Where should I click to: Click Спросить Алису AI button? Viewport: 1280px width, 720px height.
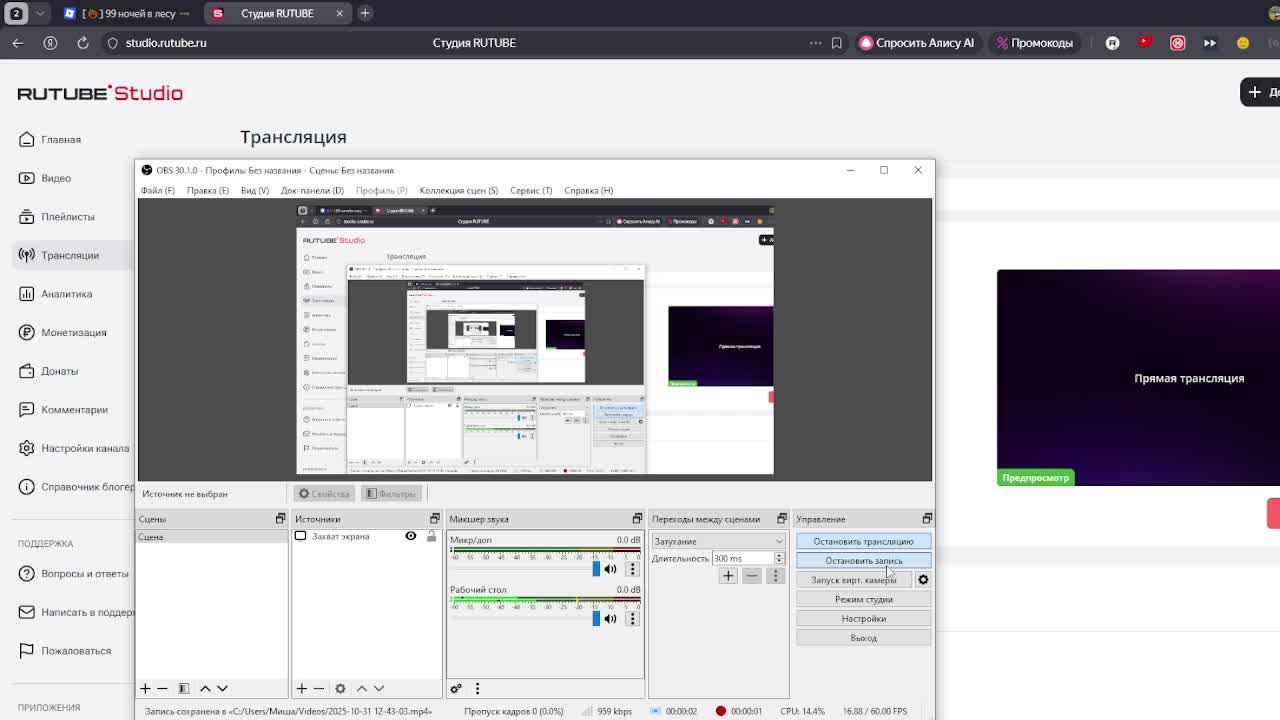[x=917, y=43]
